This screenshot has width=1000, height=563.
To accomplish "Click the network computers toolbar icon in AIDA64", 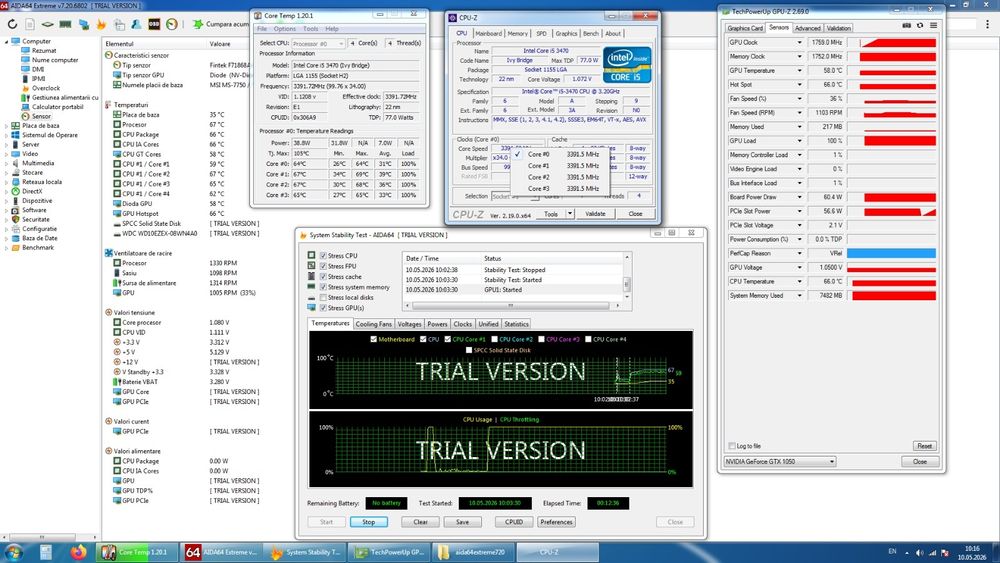I will coord(84,24).
